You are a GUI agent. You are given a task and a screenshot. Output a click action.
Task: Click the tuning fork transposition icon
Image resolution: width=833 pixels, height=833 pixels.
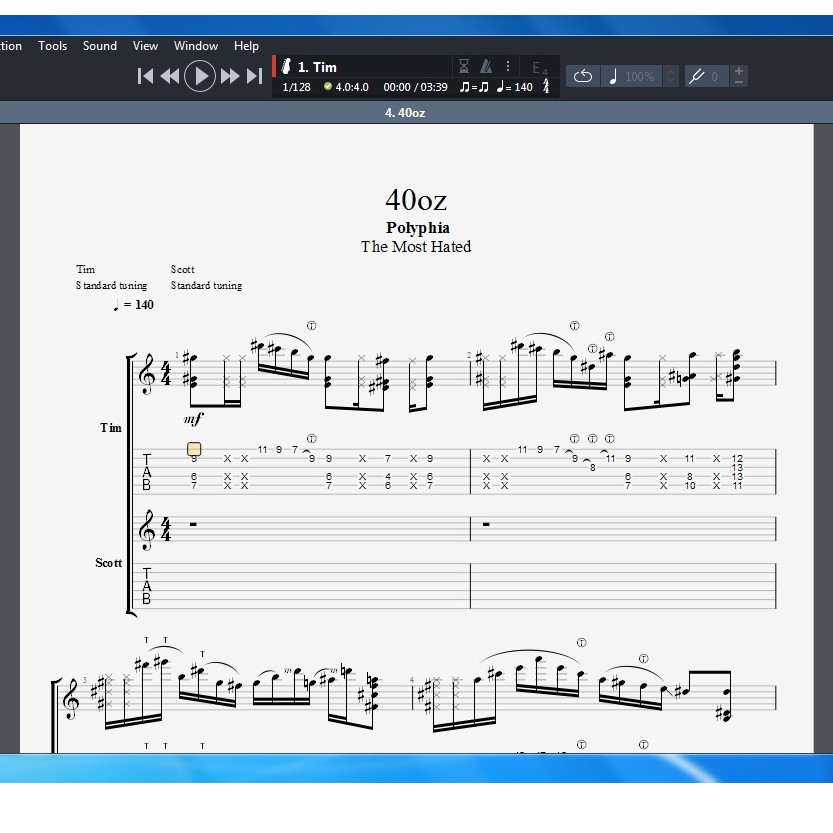tap(697, 76)
